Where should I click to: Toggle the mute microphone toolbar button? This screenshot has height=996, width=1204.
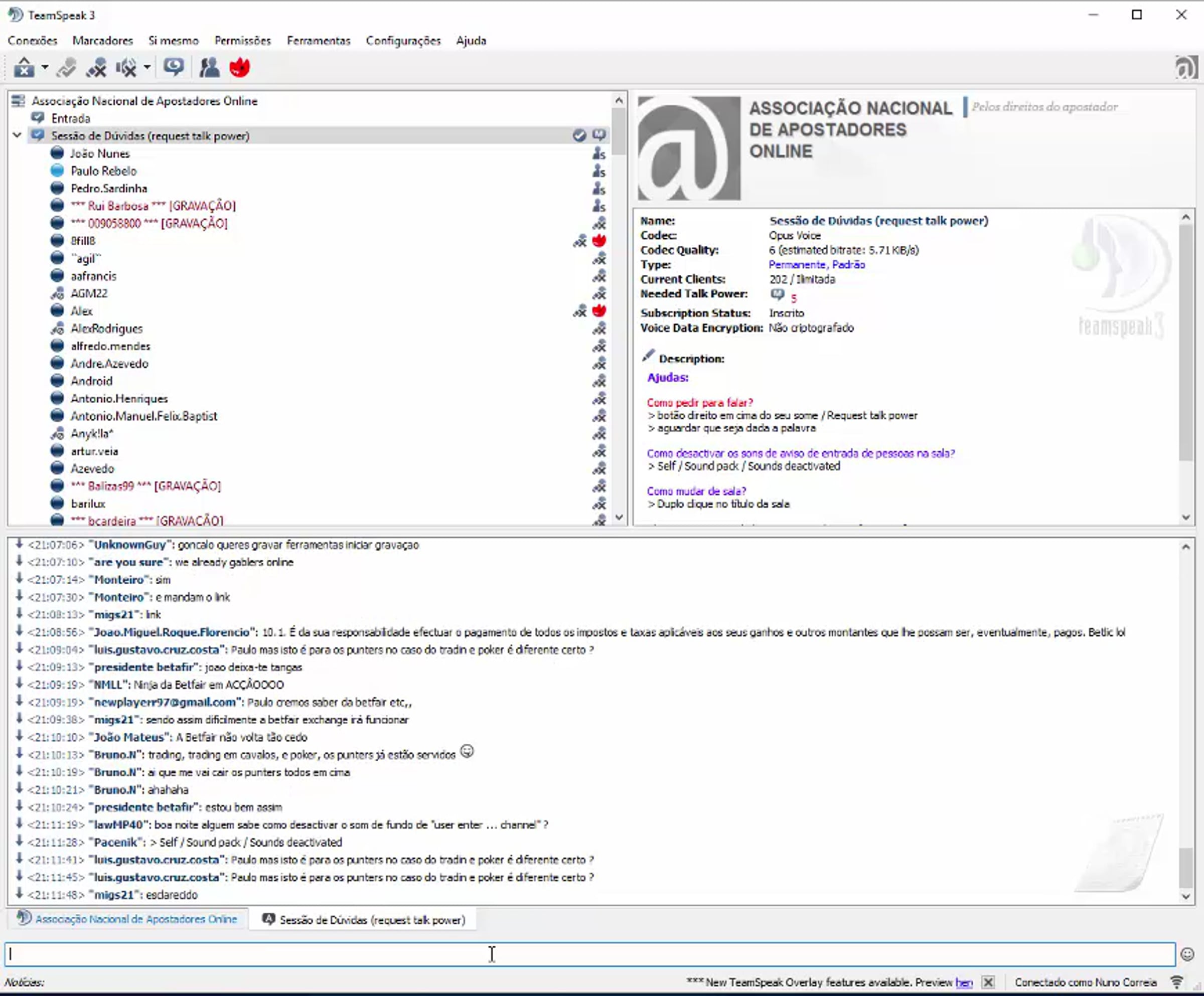coord(96,68)
